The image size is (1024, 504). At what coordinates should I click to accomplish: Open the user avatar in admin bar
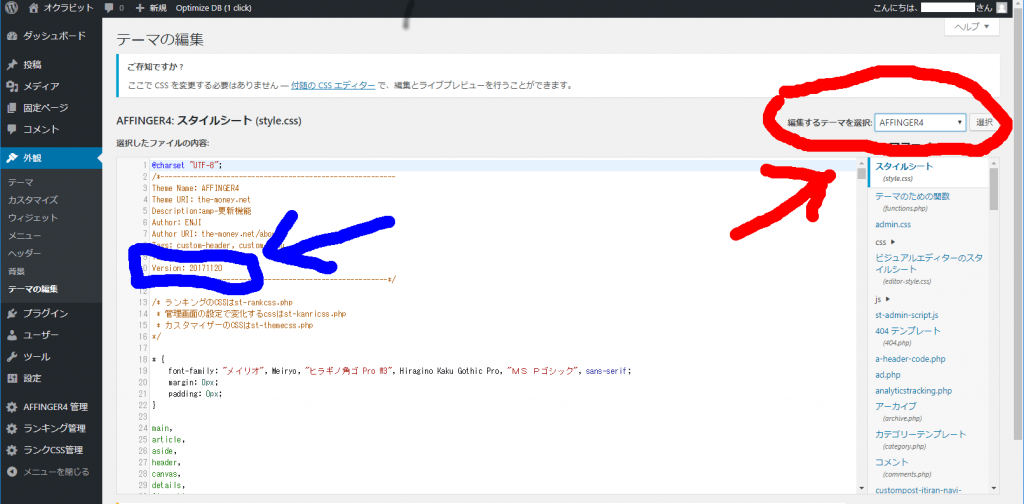point(1002,8)
